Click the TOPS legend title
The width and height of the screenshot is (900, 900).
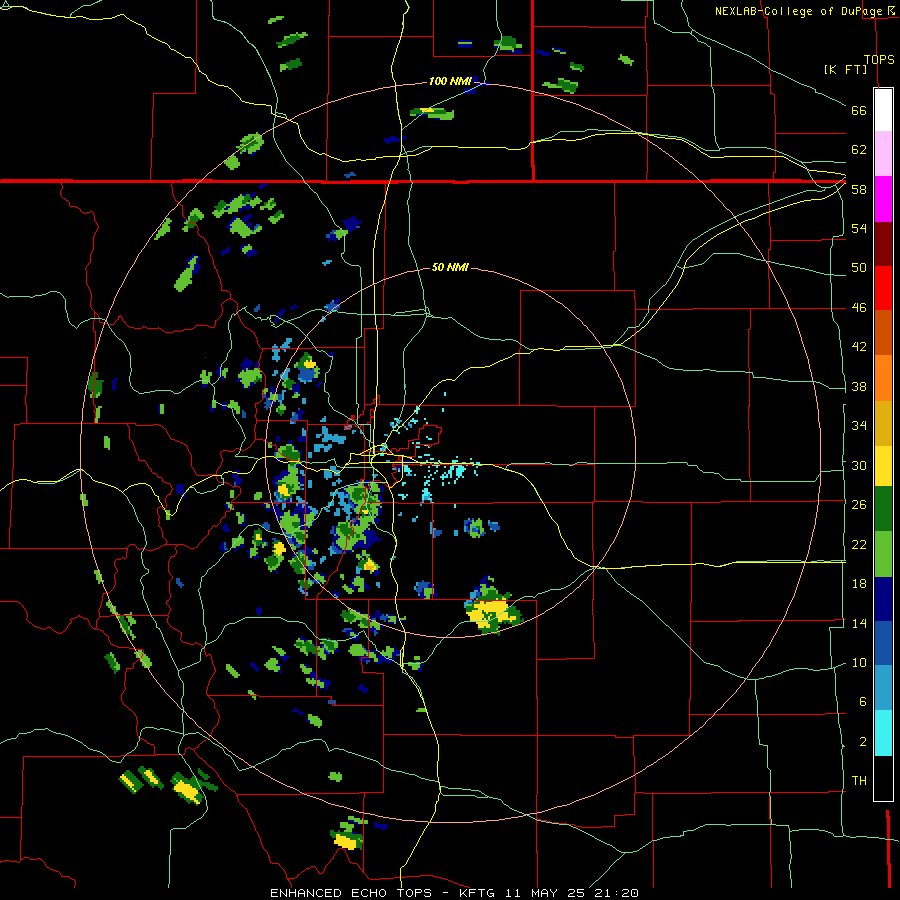tap(879, 59)
